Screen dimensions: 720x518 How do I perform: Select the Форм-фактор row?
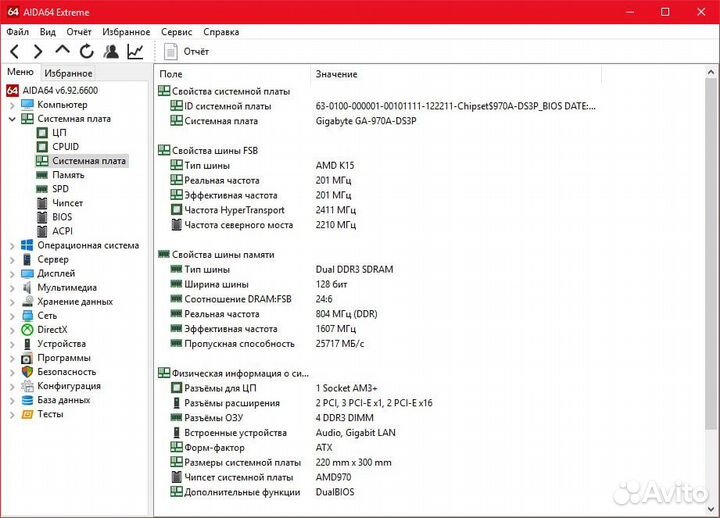click(251, 448)
